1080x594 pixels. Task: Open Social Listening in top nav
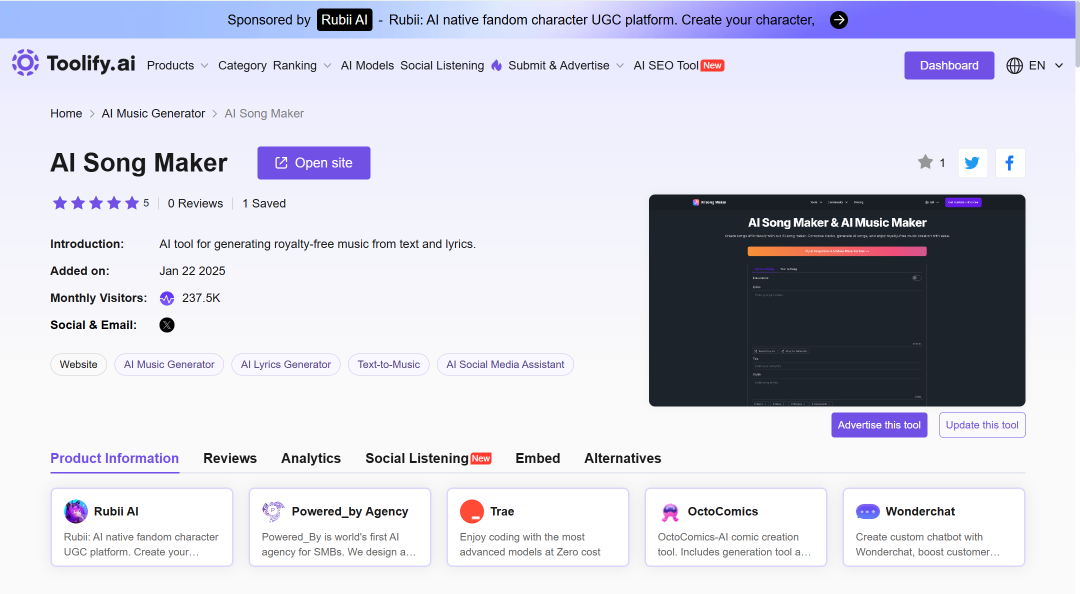pos(442,65)
